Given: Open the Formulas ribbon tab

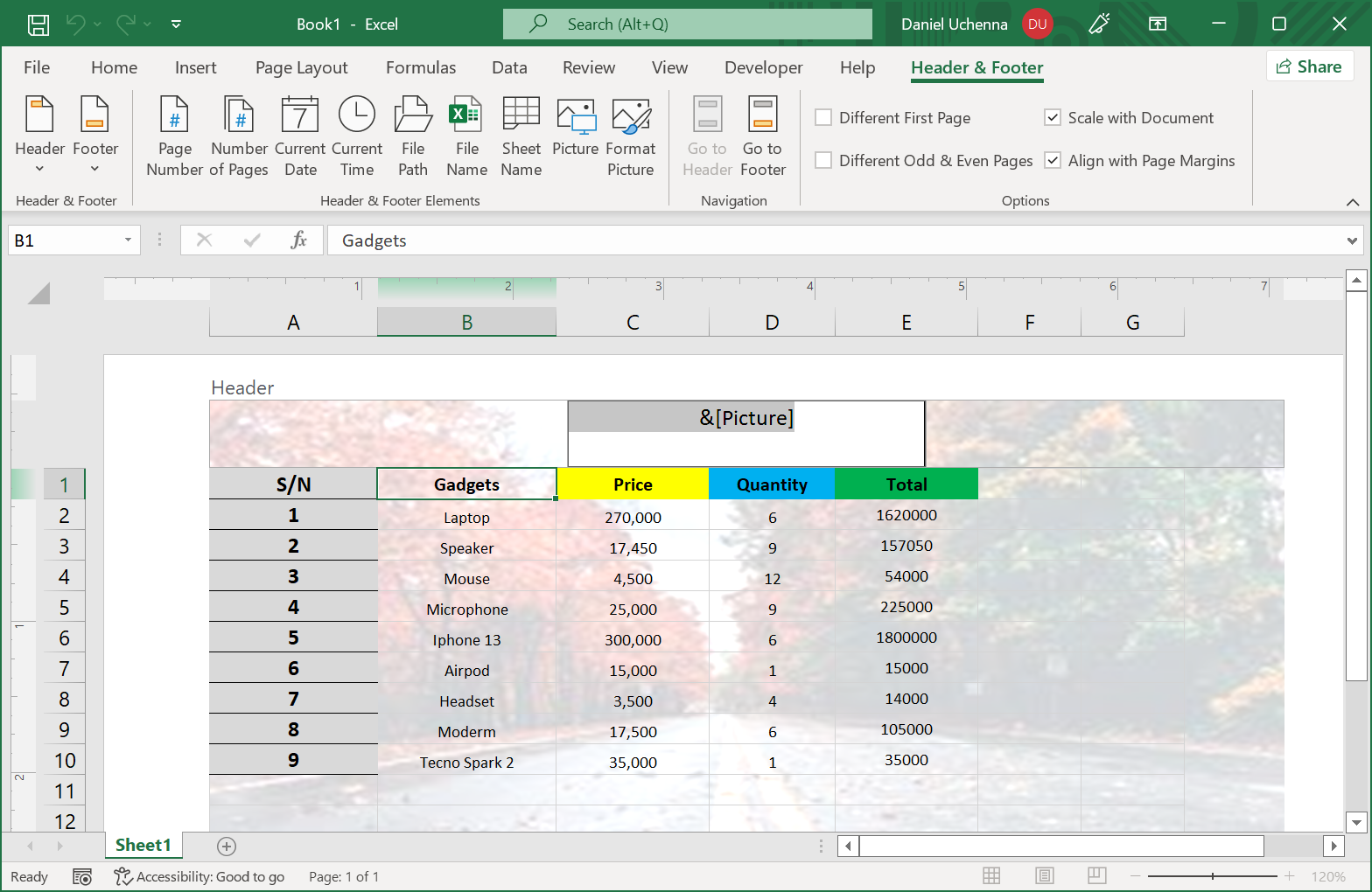Looking at the screenshot, I should (420, 68).
